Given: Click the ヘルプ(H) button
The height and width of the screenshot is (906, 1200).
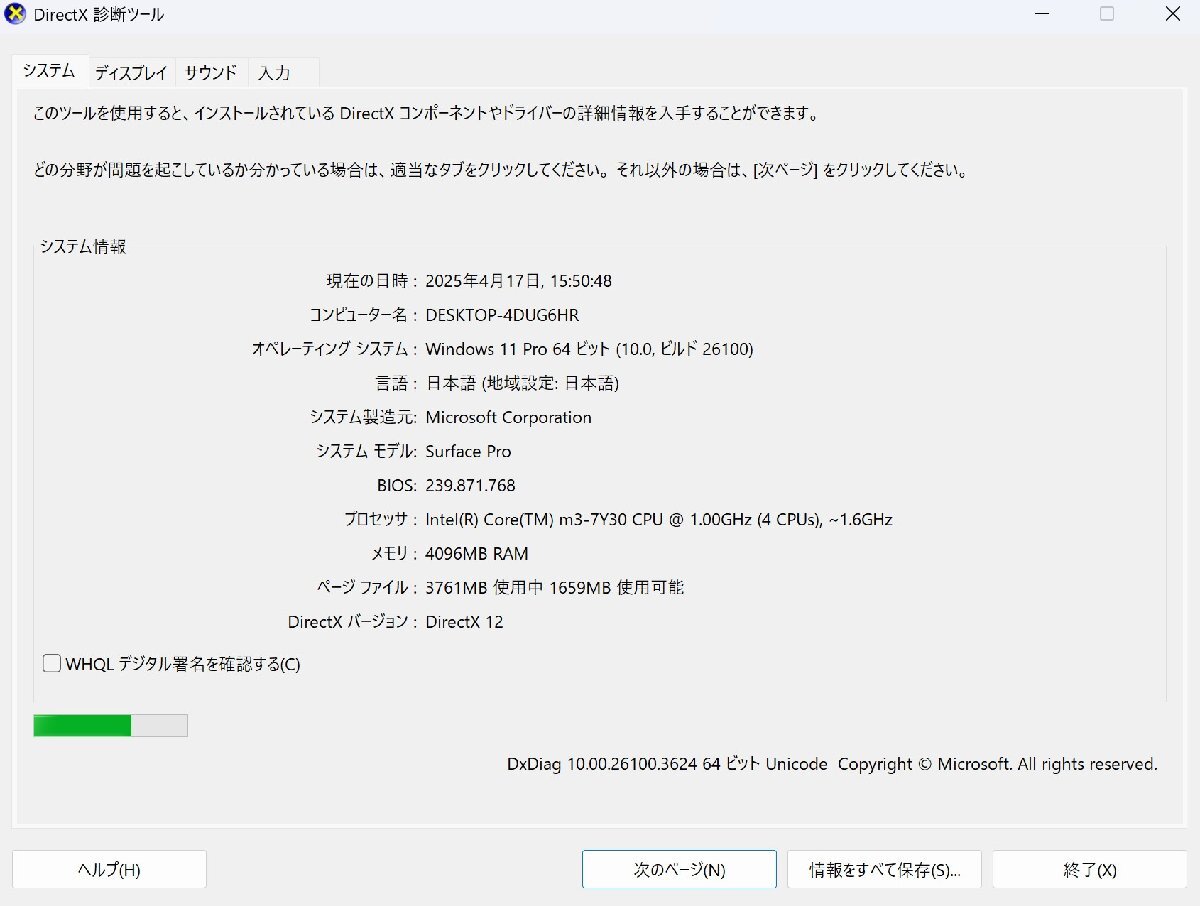Looking at the screenshot, I should (108, 869).
